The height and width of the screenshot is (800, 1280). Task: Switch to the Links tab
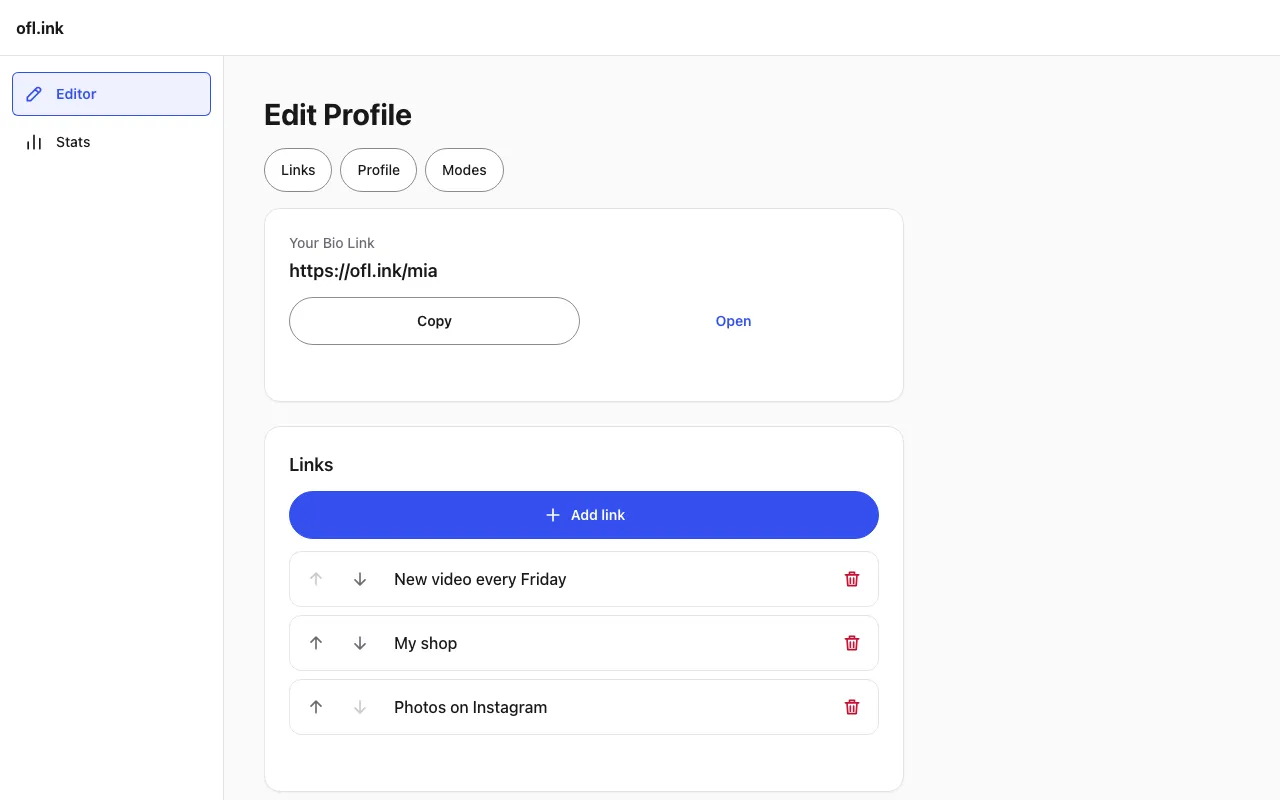298,170
